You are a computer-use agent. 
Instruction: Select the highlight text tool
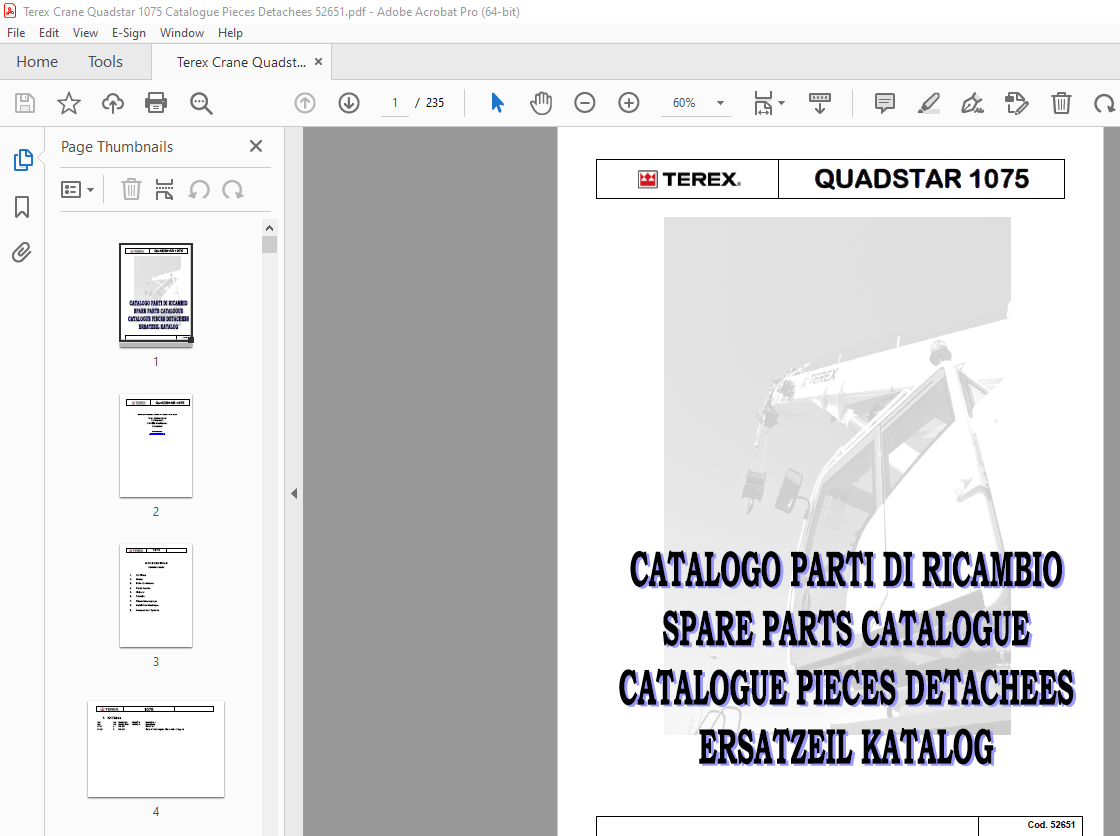point(928,103)
